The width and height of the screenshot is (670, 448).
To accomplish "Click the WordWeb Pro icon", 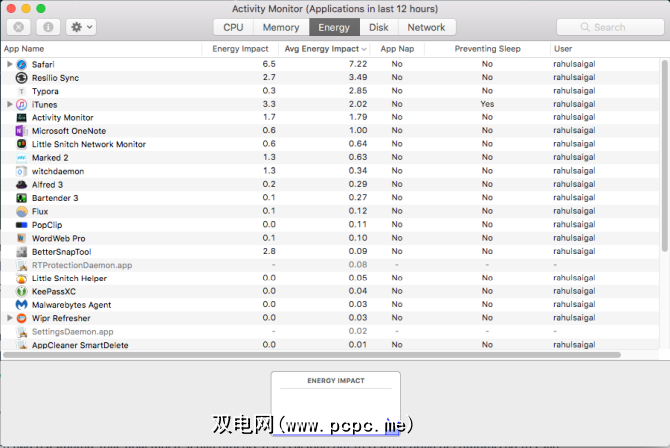I will (21, 238).
